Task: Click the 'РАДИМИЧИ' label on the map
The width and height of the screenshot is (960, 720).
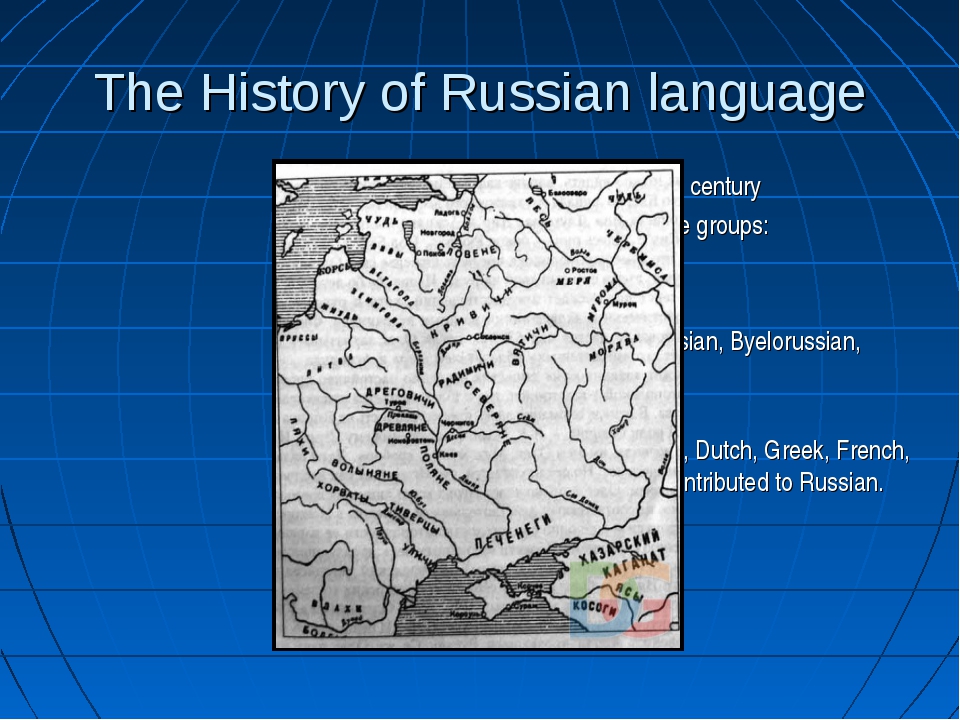Action: 465,375
